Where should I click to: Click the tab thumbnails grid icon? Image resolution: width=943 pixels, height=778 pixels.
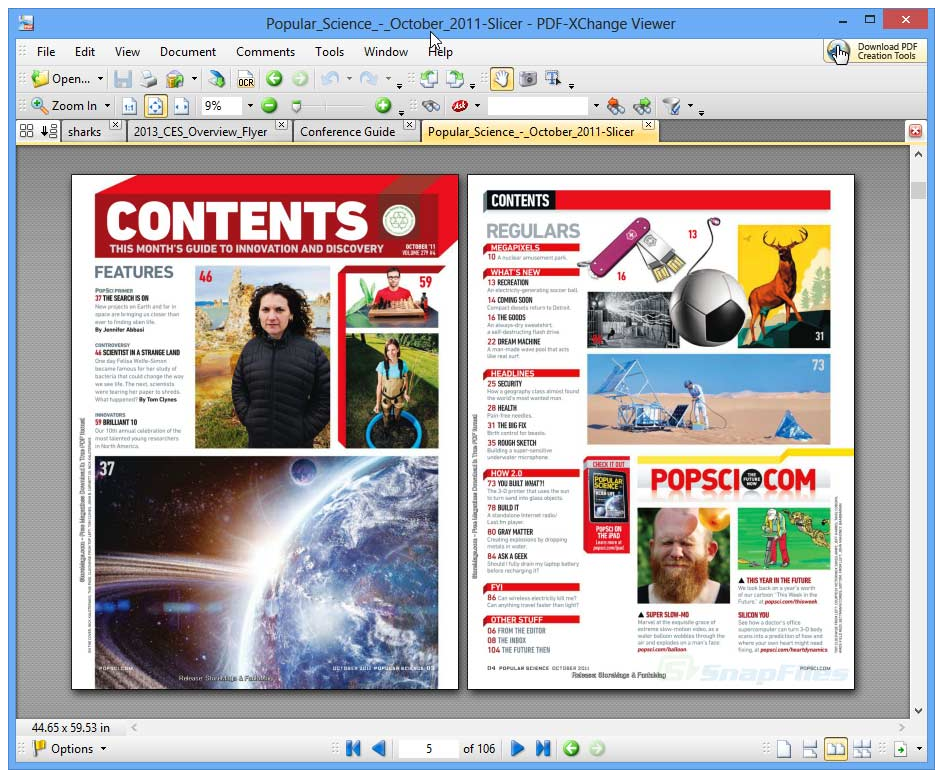coord(26,130)
